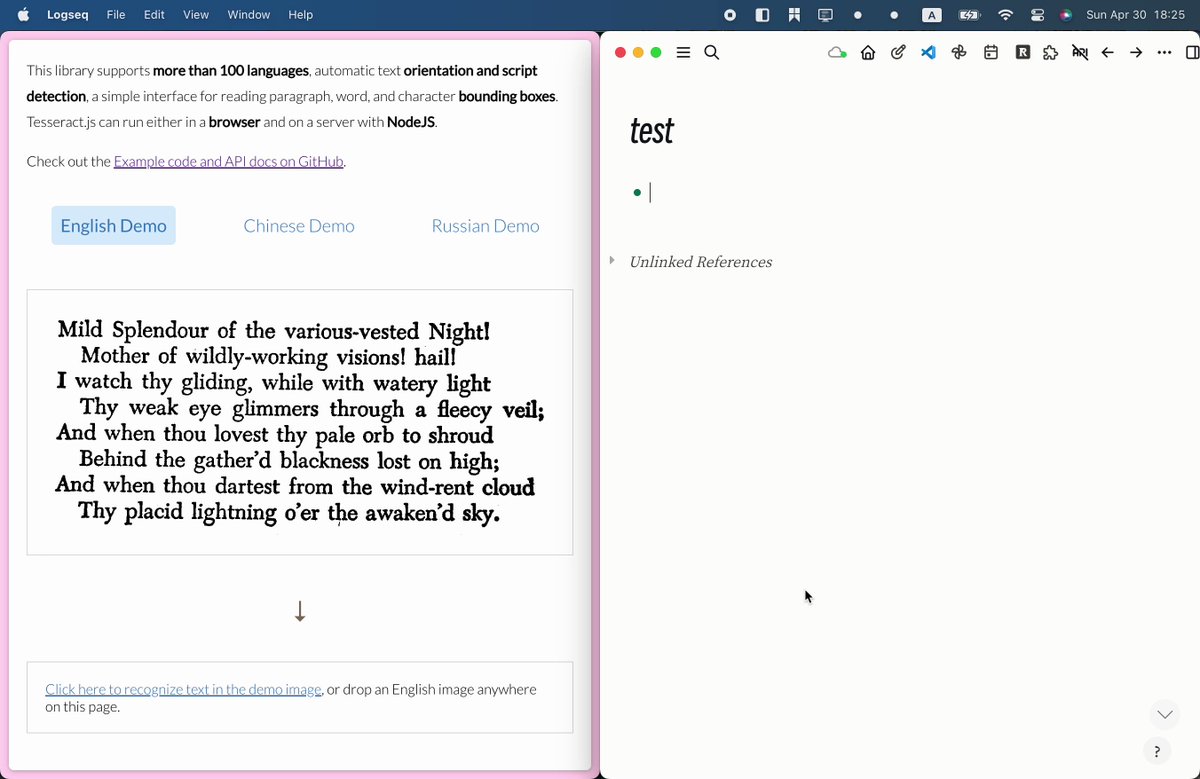Open today's journal via calendar icon
The image size is (1200, 779).
tap(990, 52)
